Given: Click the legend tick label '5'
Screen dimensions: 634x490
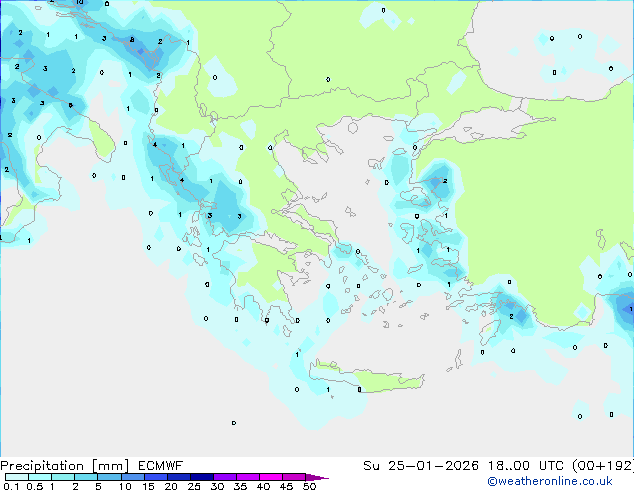Looking at the screenshot, I should coord(98,486).
